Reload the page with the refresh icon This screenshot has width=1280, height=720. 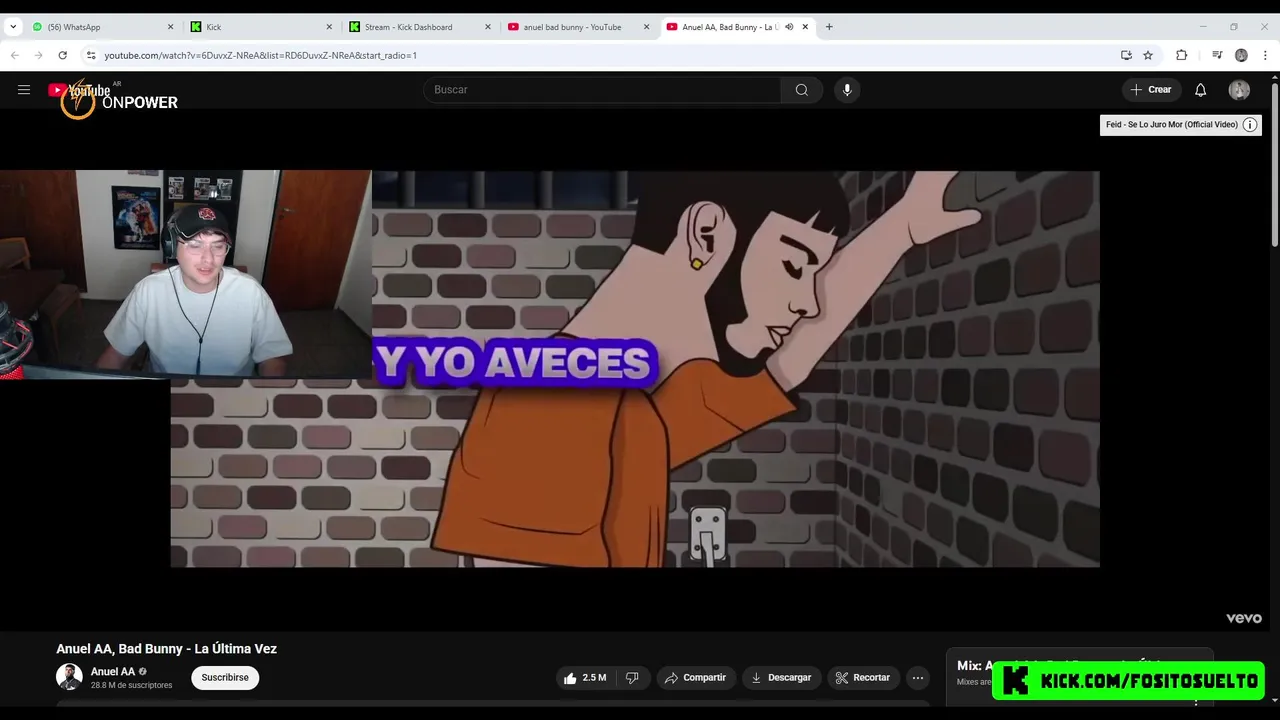pyautogui.click(x=63, y=55)
